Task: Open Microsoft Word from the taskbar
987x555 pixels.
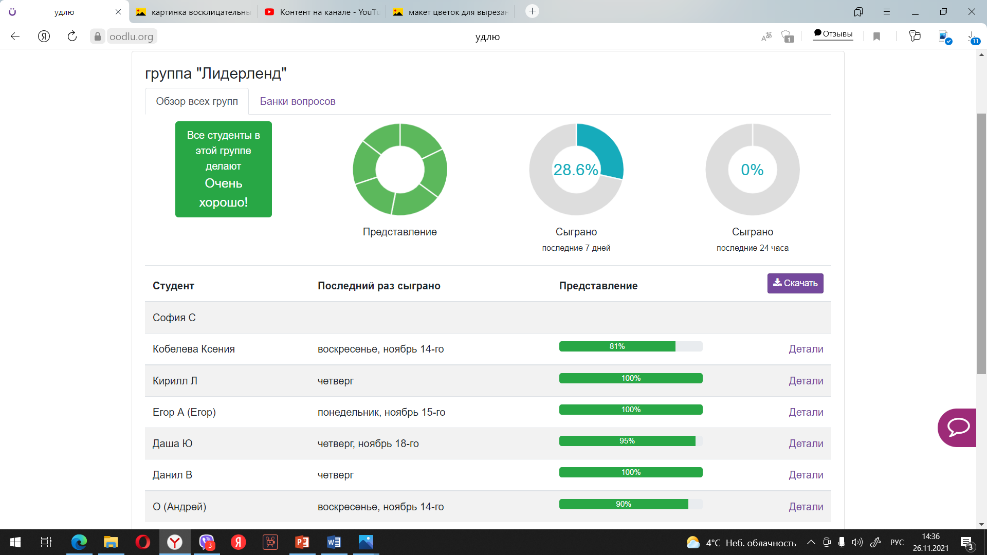Action: pyautogui.click(x=333, y=542)
